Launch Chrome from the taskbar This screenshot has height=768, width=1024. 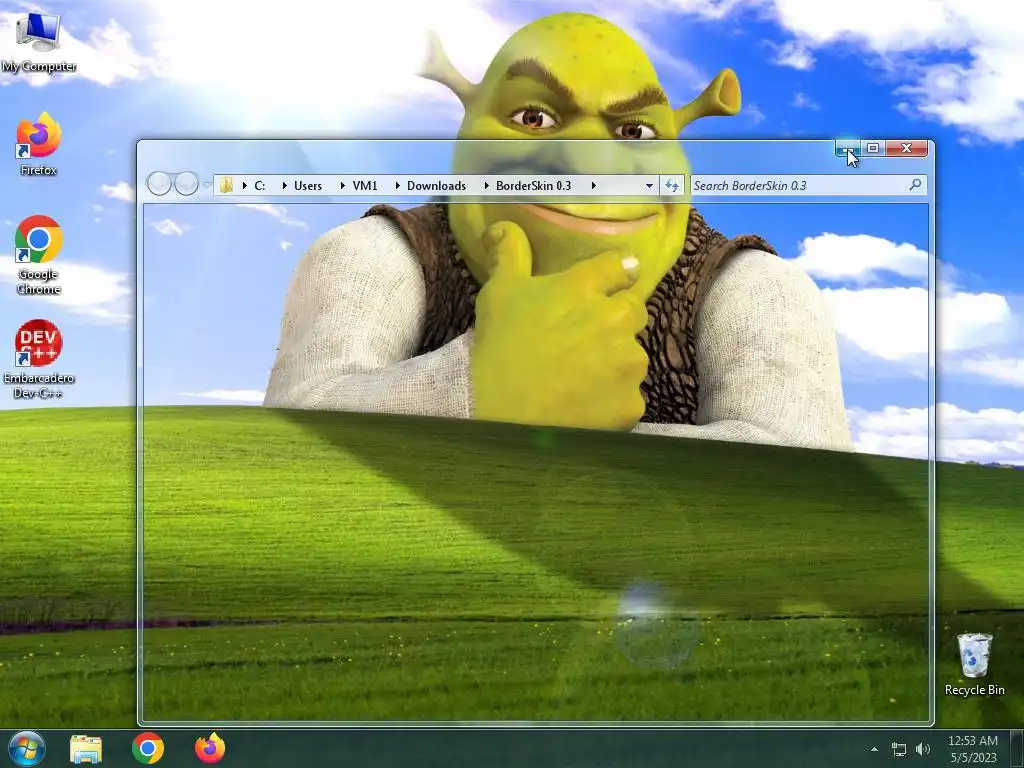[148, 748]
